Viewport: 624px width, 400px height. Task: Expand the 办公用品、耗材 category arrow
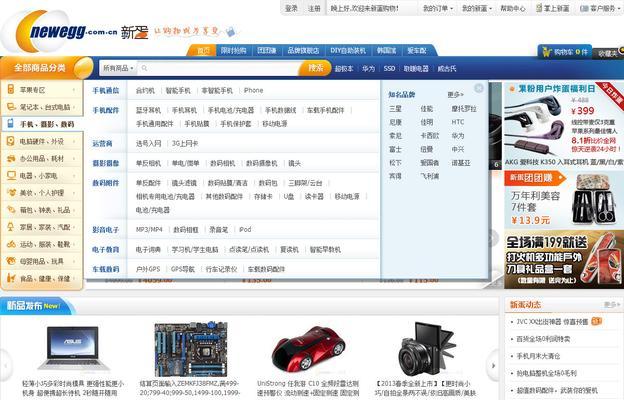click(74, 158)
